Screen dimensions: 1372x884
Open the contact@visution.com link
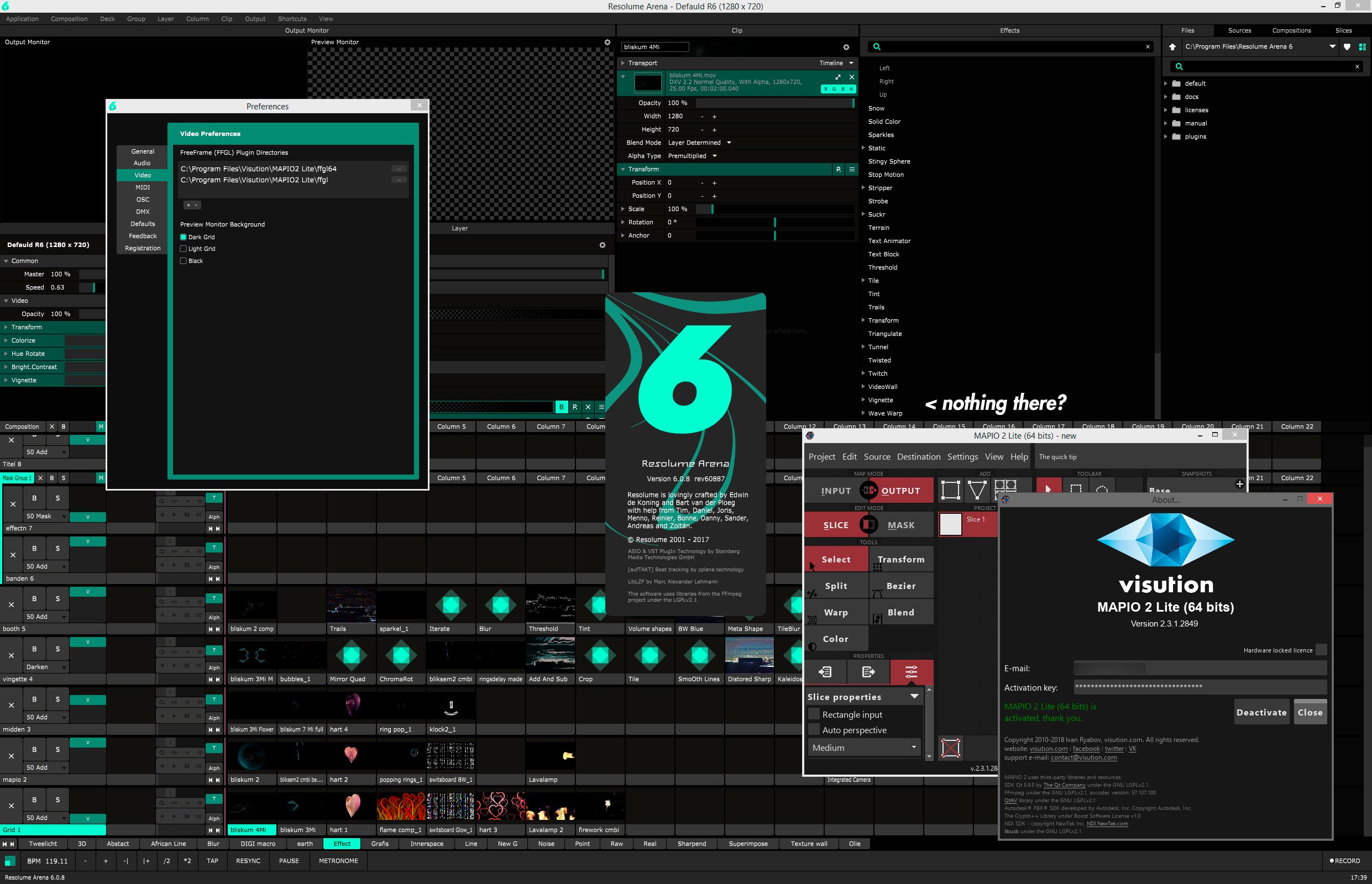tap(1083, 757)
